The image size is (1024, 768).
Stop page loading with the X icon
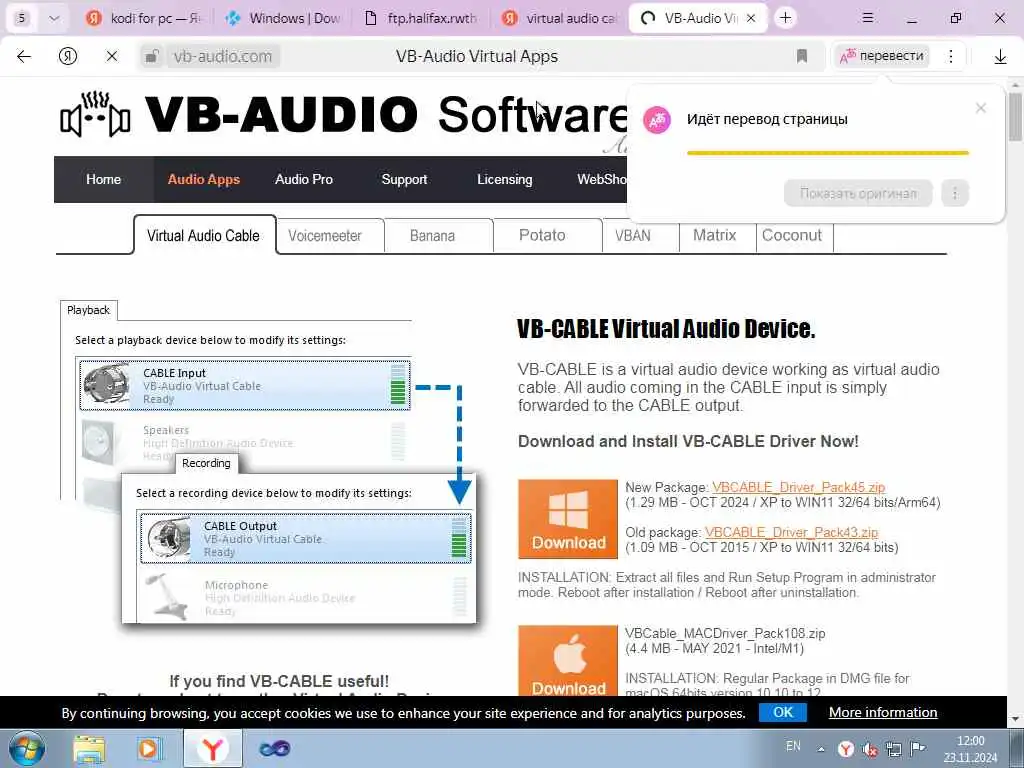click(x=112, y=56)
